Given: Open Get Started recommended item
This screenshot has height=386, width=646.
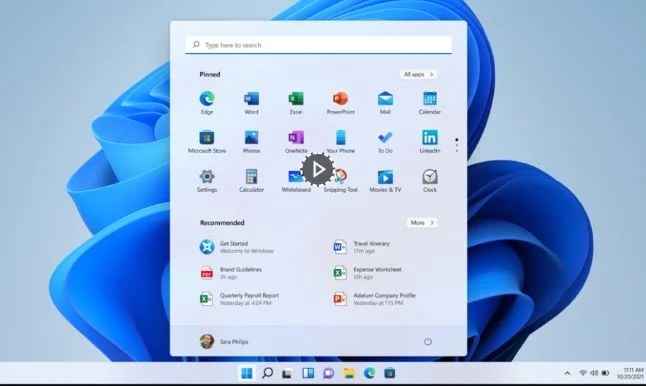Looking at the screenshot, I should tap(237, 247).
